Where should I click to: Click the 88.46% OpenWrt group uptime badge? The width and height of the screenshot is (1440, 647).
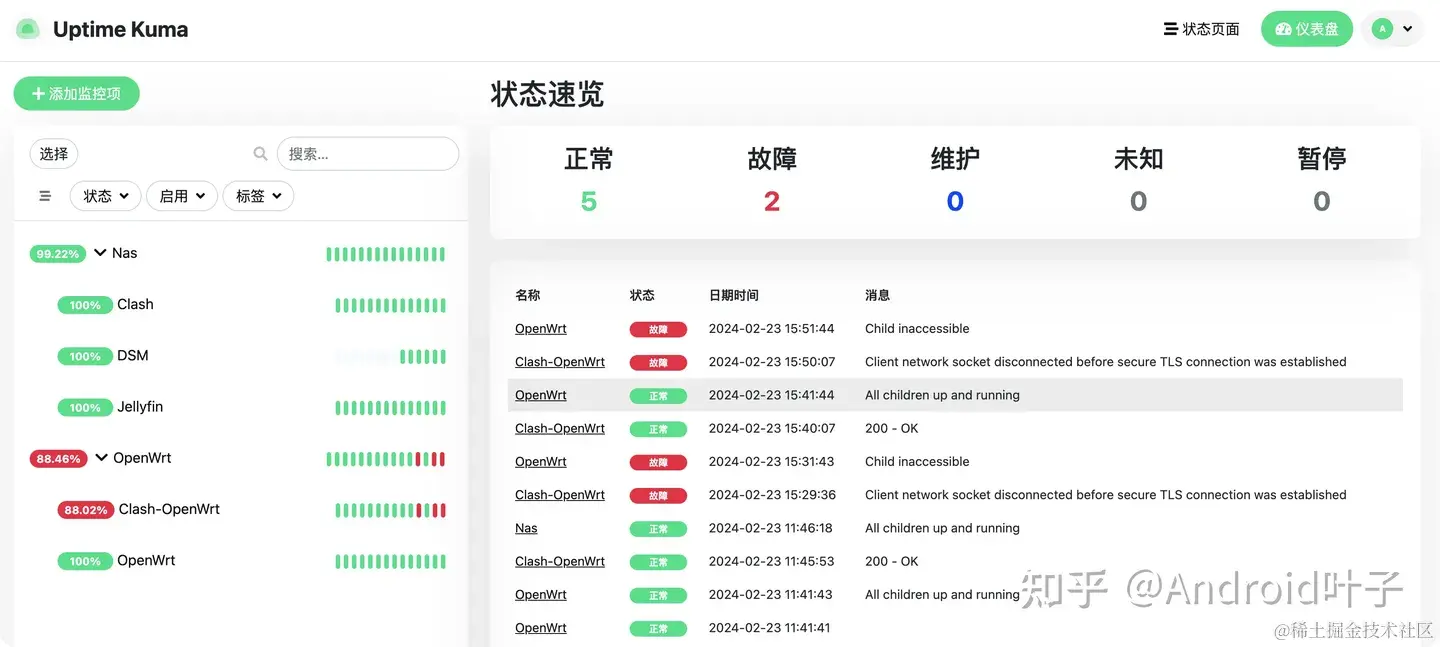coord(58,459)
